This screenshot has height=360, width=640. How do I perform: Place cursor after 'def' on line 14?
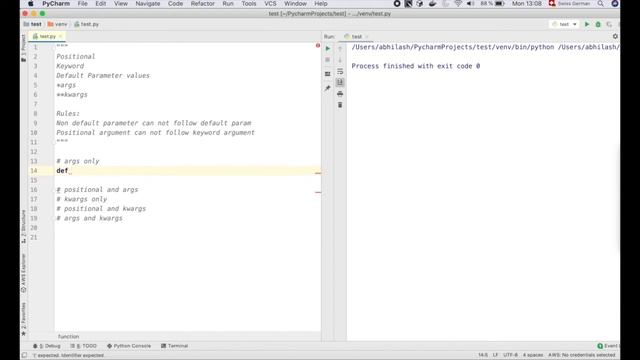pyautogui.click(x=69, y=171)
